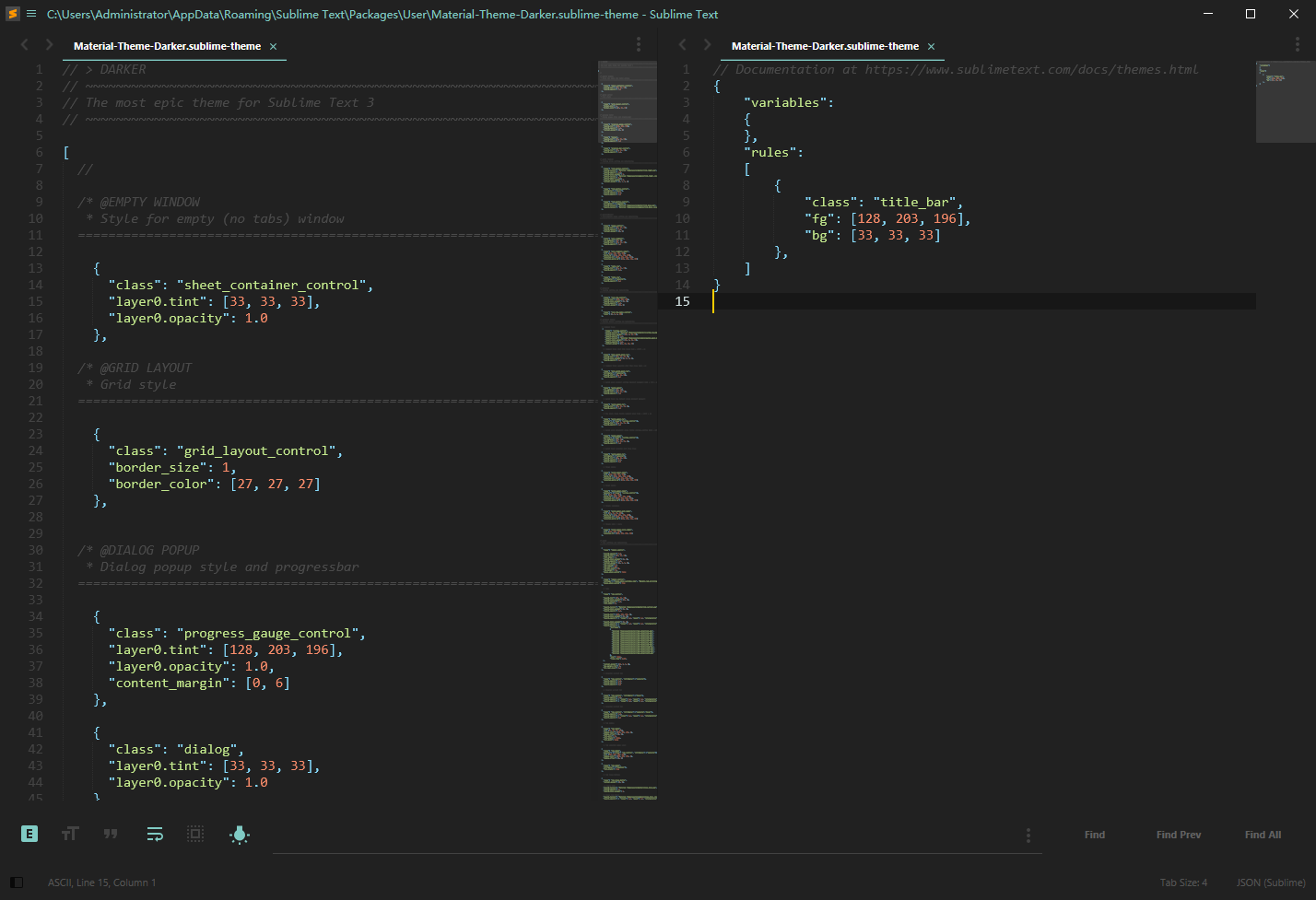Click the window title file path

382,14
